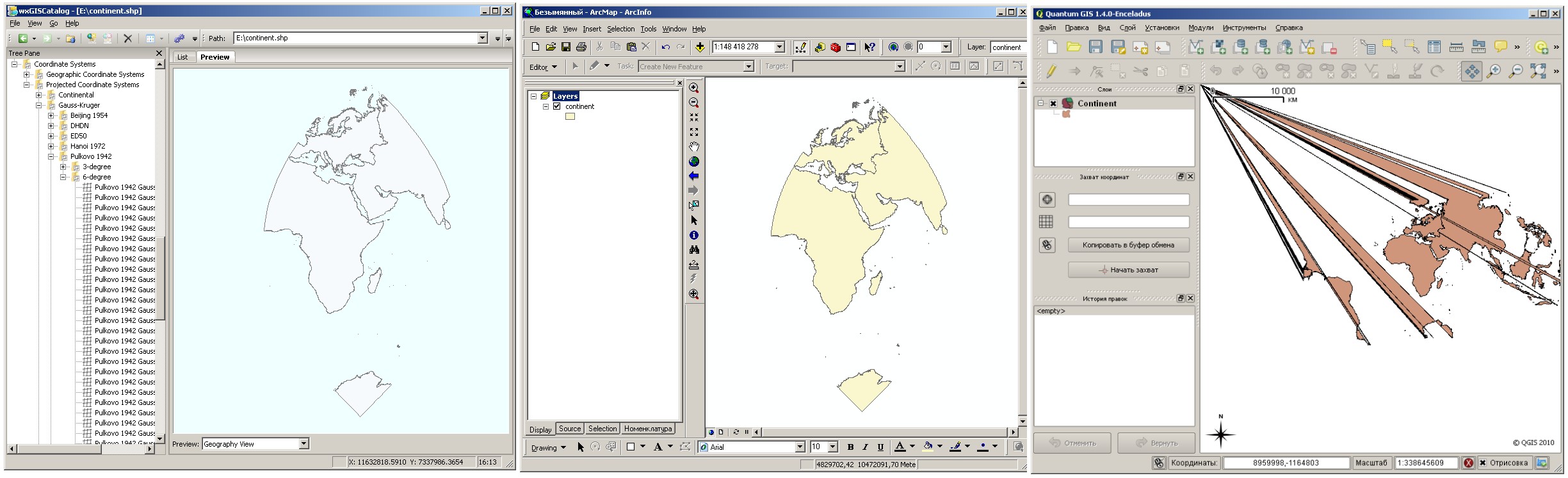Open the Слой menu in QGIS

point(1128,28)
